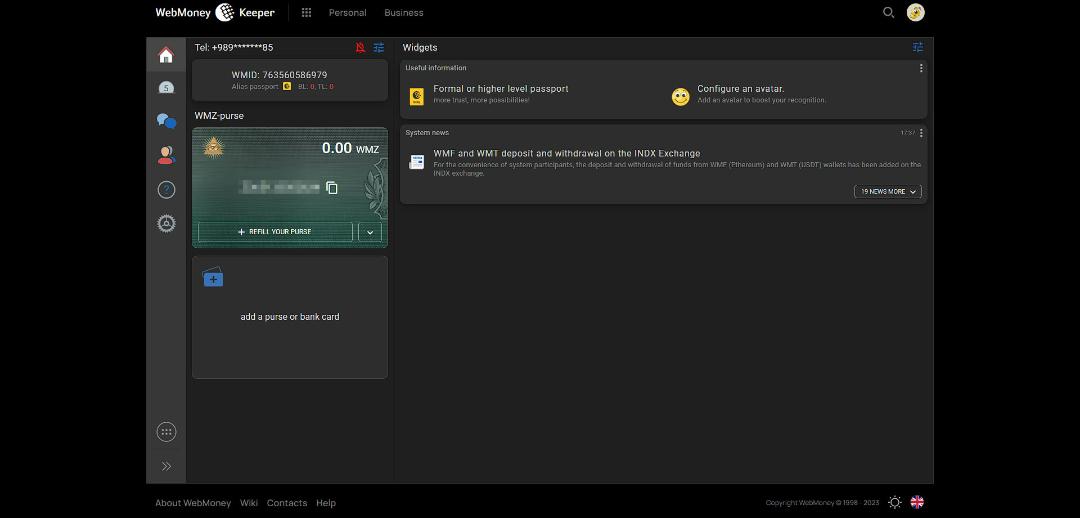Open Configure an avatar link

pos(740,89)
